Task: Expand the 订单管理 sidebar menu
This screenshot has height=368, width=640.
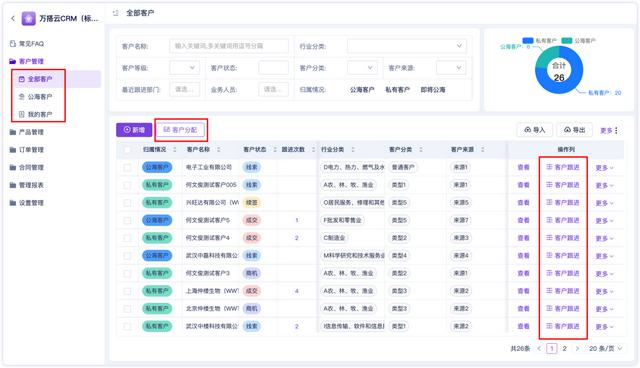Action: (x=31, y=150)
